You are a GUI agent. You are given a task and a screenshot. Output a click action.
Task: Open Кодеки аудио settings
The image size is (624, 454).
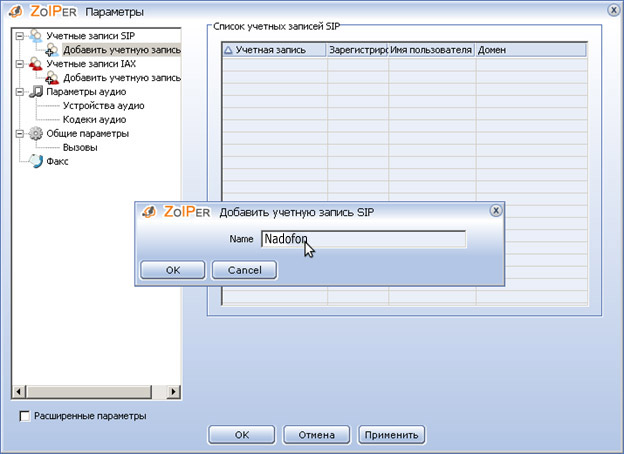click(94, 120)
